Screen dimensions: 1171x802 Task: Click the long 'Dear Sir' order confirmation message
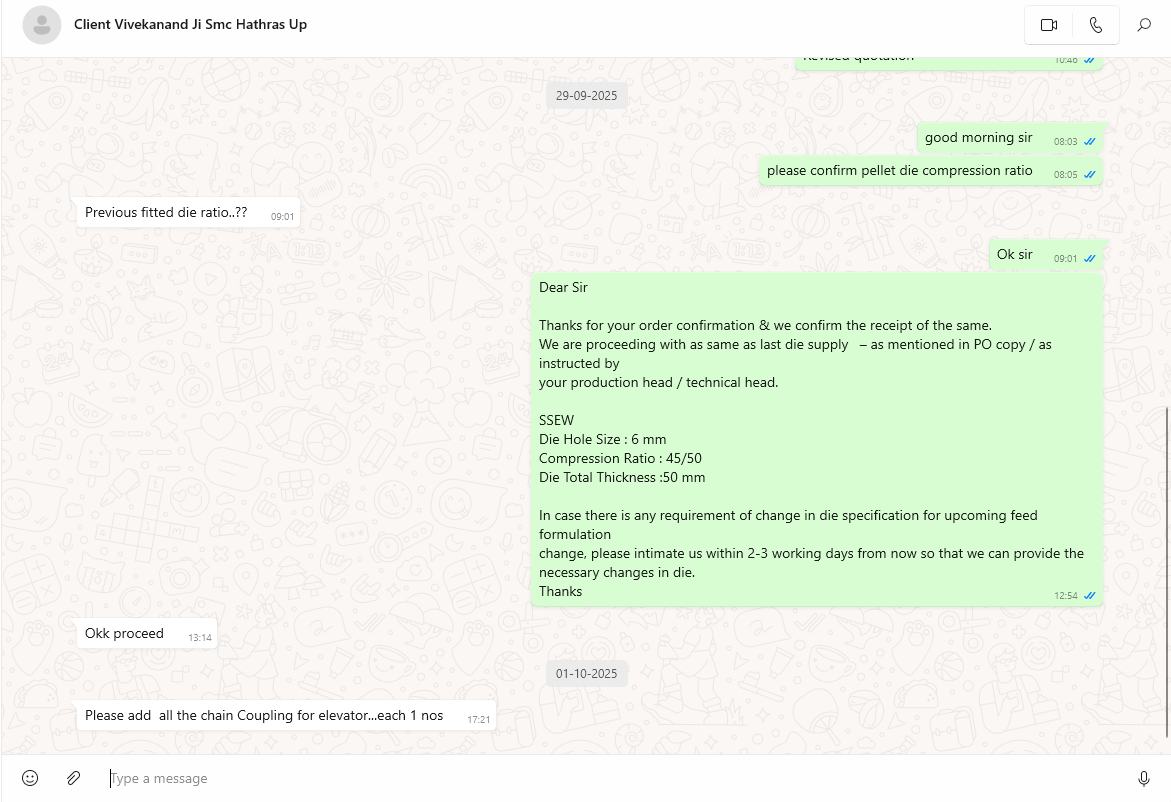(x=816, y=439)
